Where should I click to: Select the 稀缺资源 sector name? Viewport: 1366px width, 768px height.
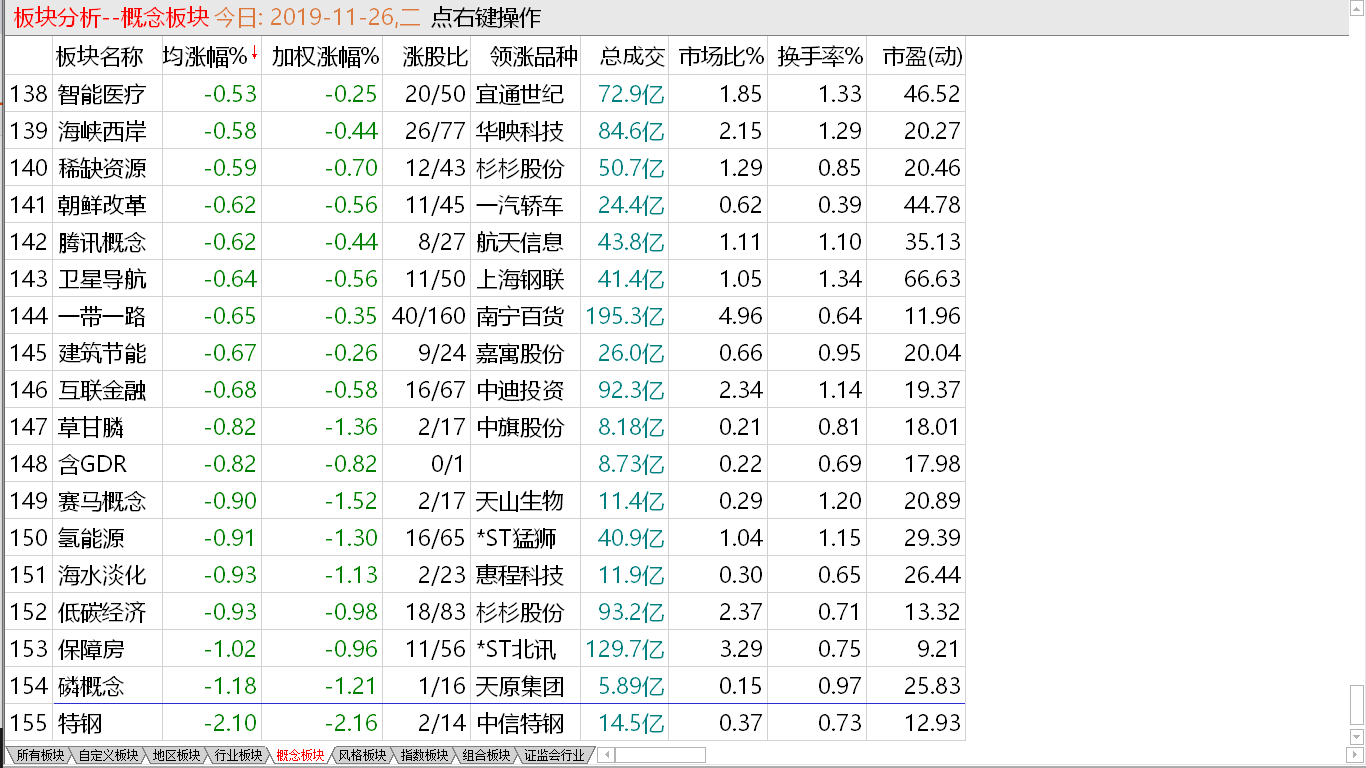click(x=102, y=168)
